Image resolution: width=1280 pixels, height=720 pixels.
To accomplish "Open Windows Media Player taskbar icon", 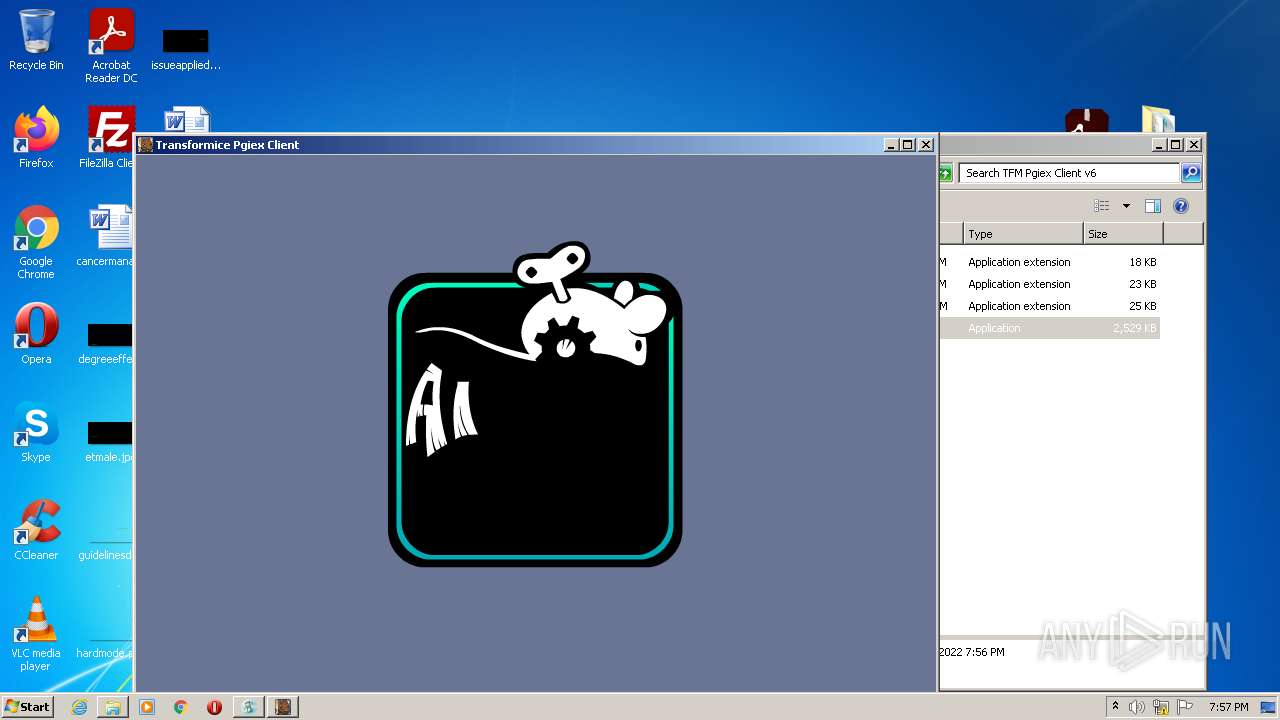I will (x=147, y=707).
